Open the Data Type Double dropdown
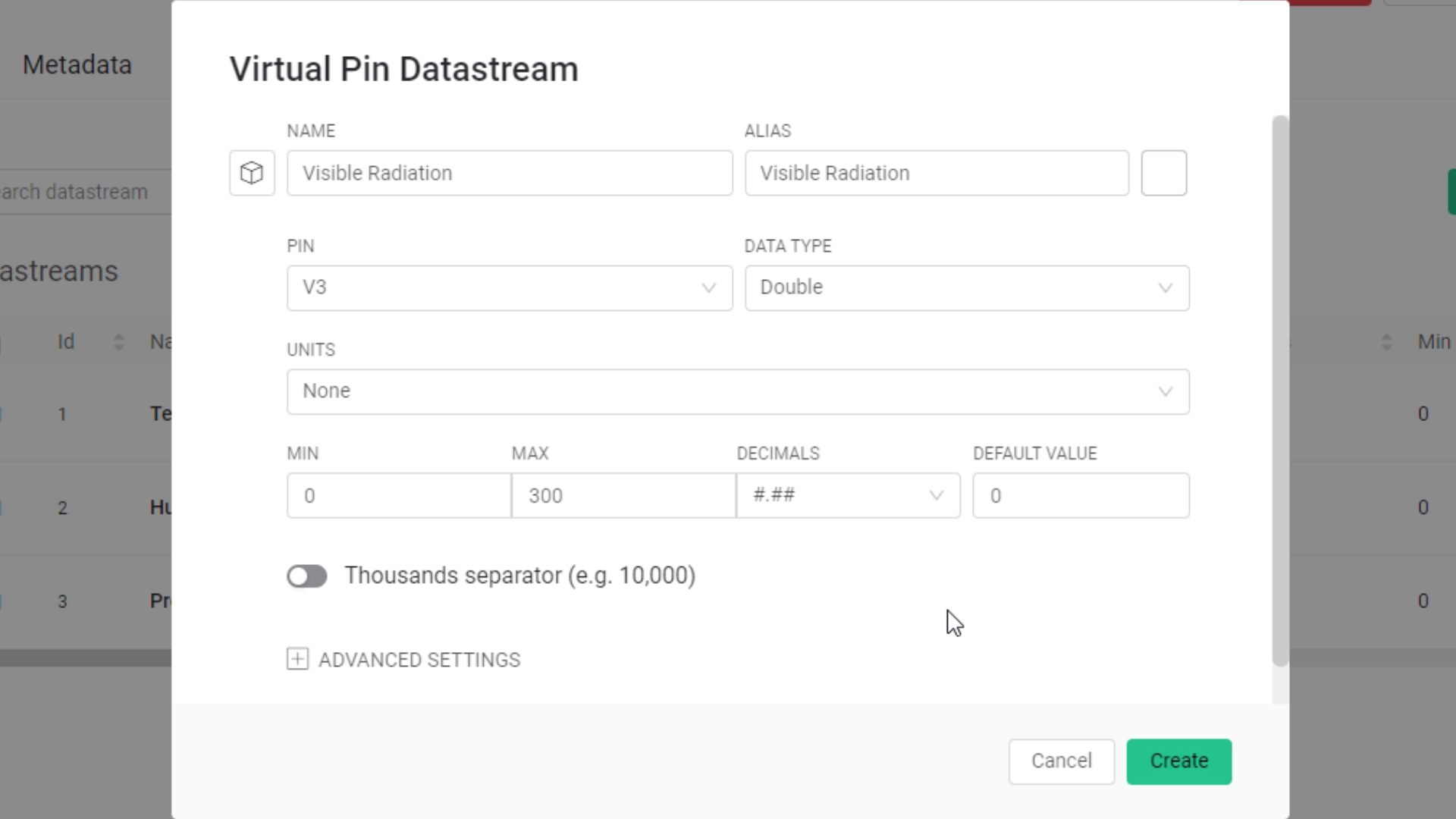 click(x=955, y=288)
